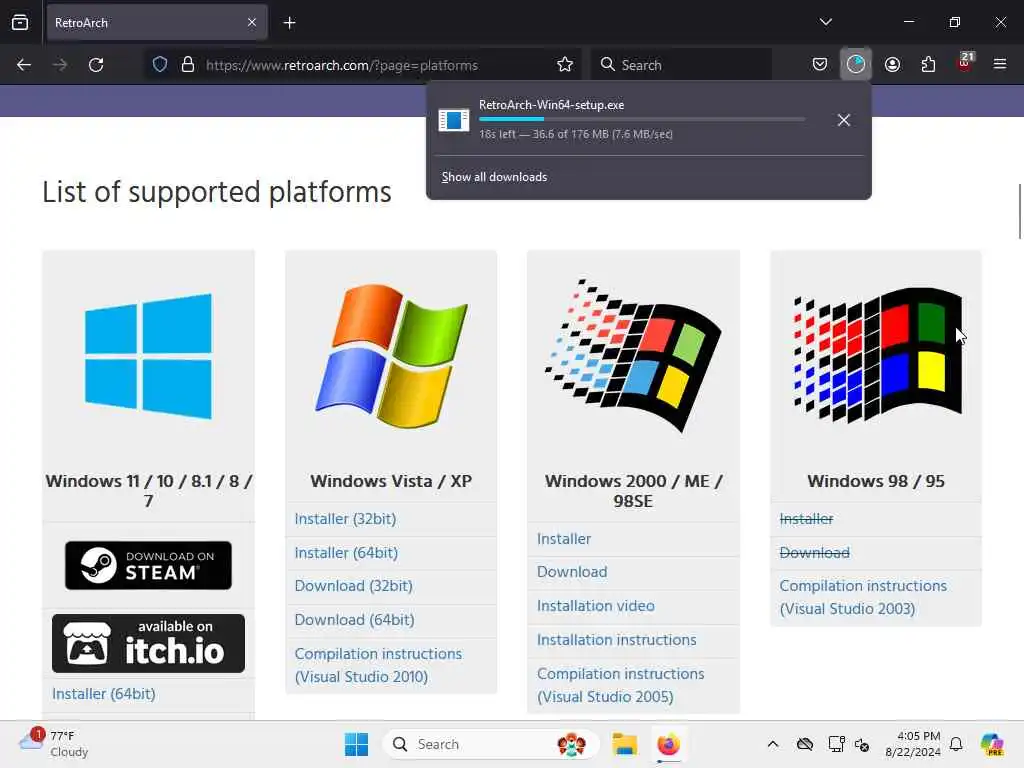Click the Firefox back arrow

pyautogui.click(x=24, y=65)
